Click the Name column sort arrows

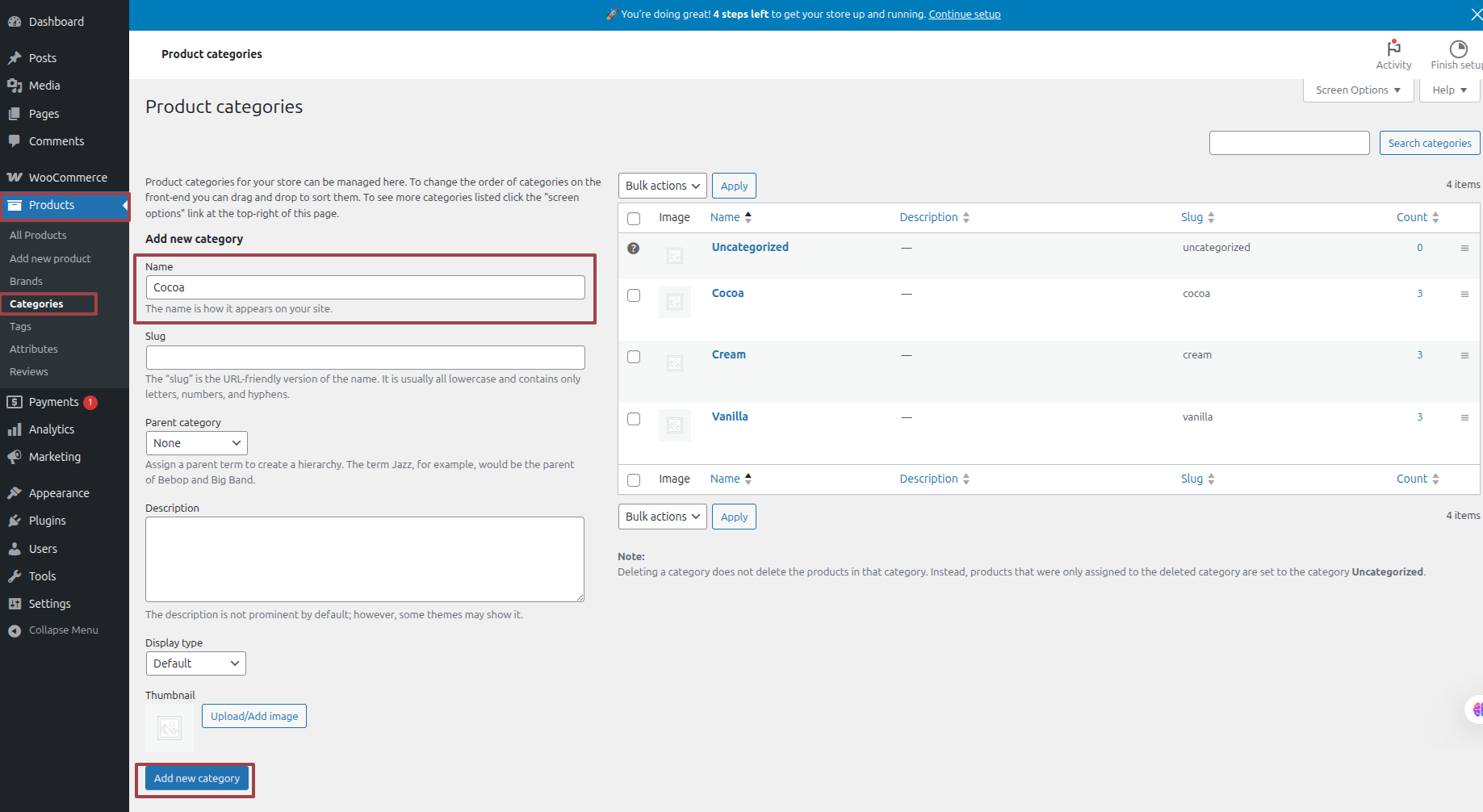click(748, 217)
